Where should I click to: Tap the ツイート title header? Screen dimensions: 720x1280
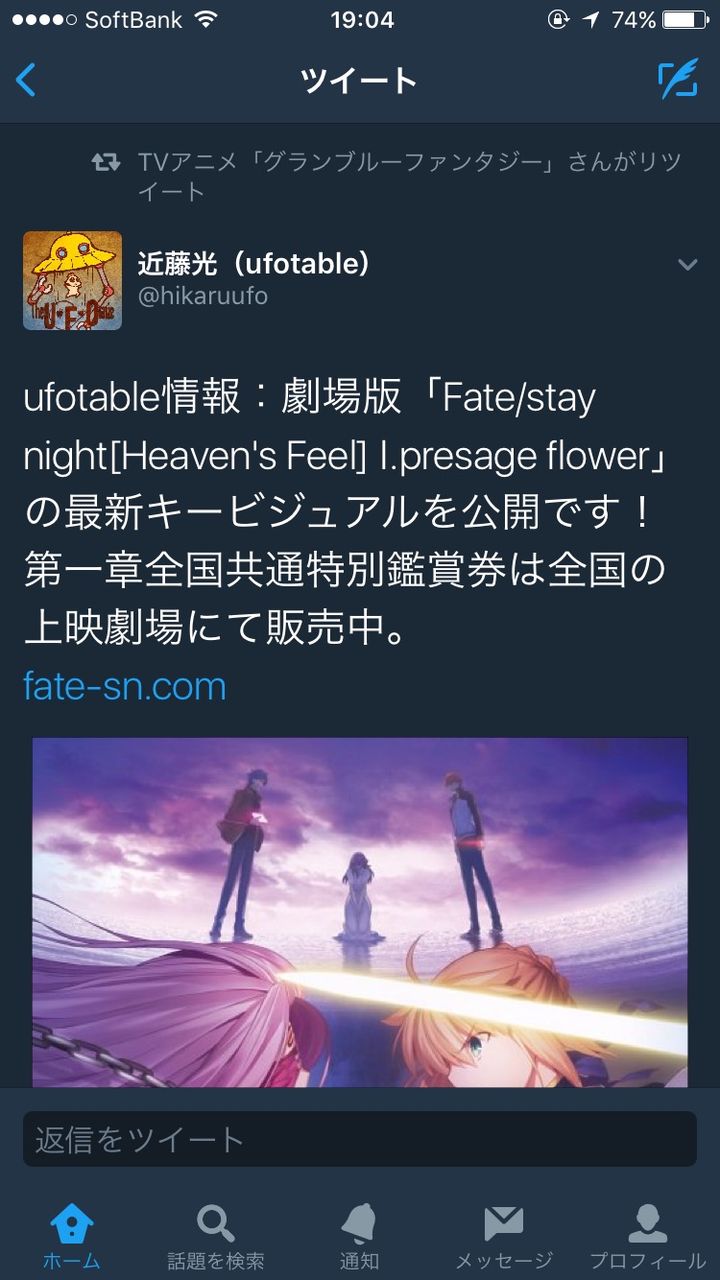[x=359, y=81]
